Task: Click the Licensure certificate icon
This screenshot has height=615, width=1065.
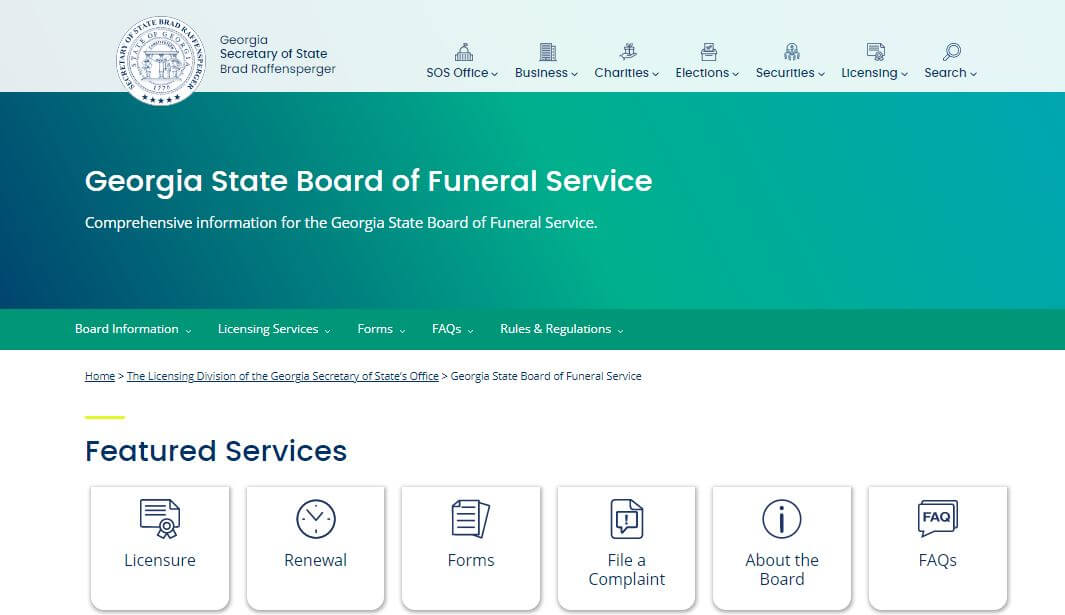Action: (x=160, y=518)
